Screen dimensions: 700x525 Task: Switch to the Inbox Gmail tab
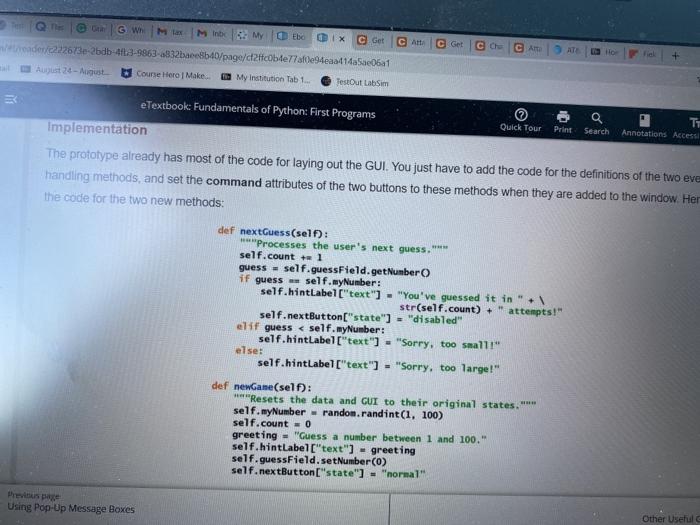(212, 33)
